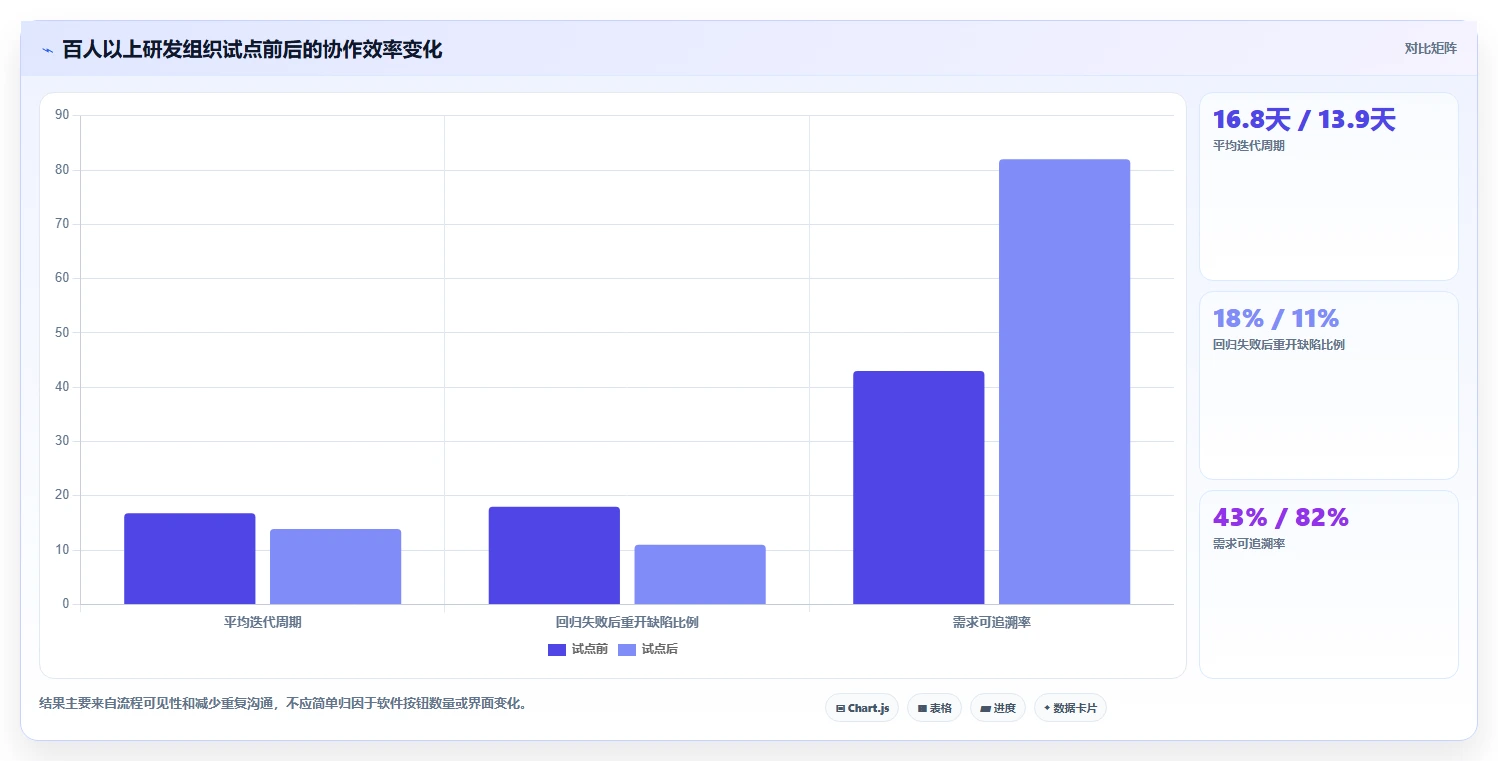Click the y-axis tick value 90
The height and width of the screenshot is (761, 1498).
pos(62,115)
